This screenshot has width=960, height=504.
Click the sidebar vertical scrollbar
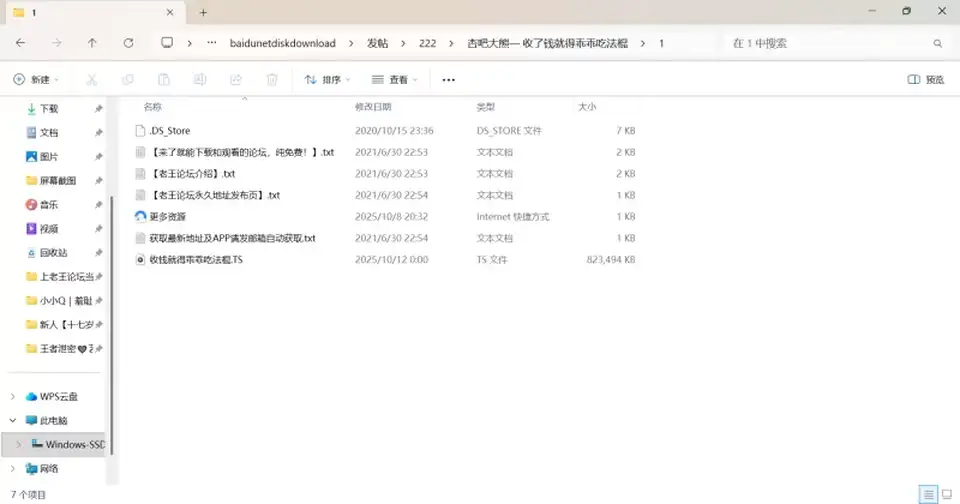(111, 325)
